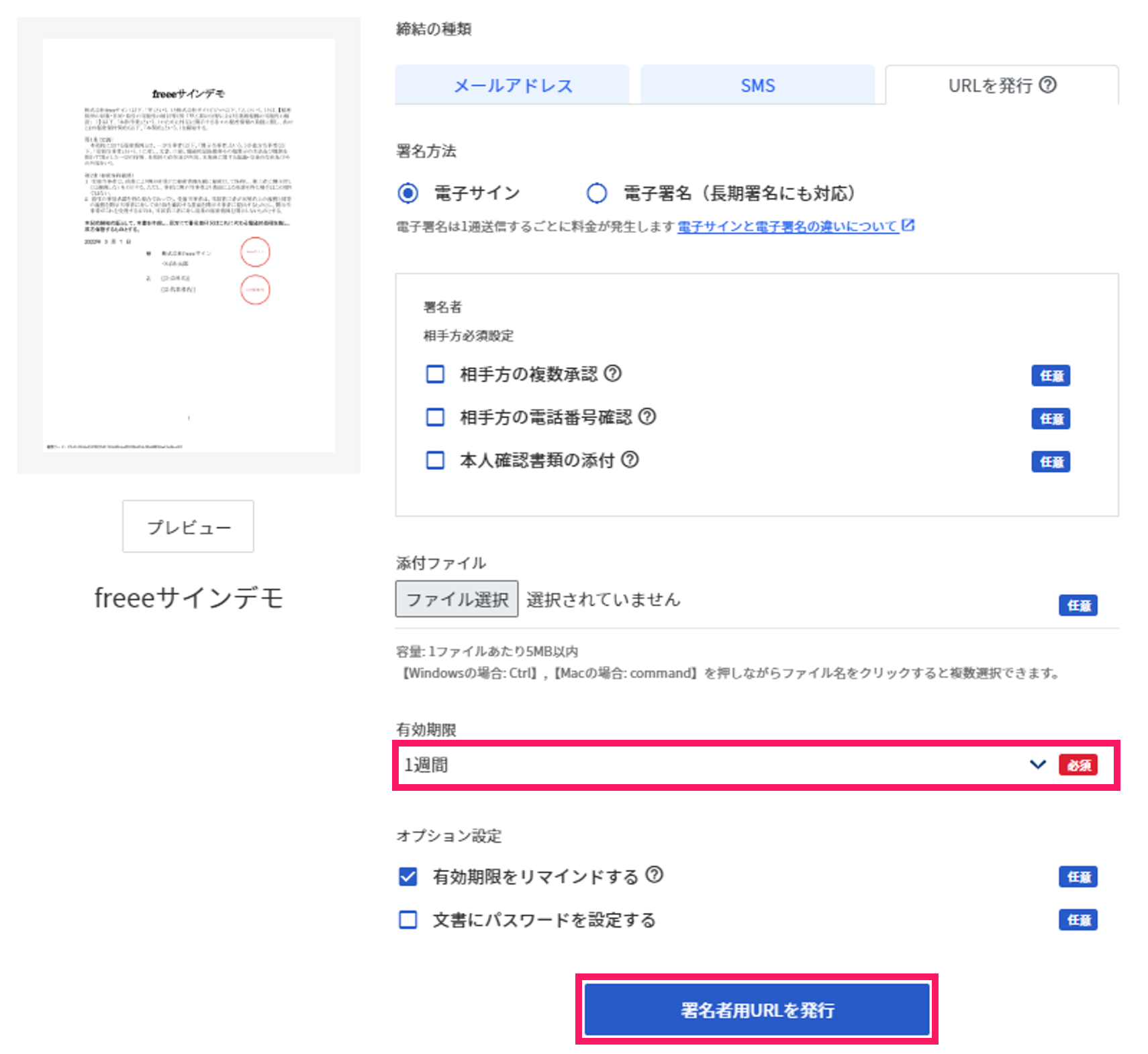Click the 必須 badge on 有効期限 field
This screenshot has height=1054, width=1148.
[x=1078, y=764]
